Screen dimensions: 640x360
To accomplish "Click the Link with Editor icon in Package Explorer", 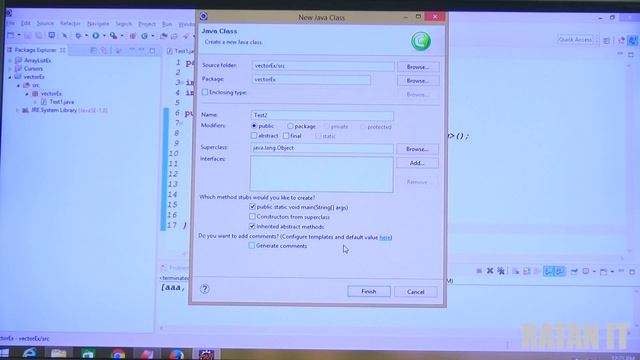I will tap(104, 50).
